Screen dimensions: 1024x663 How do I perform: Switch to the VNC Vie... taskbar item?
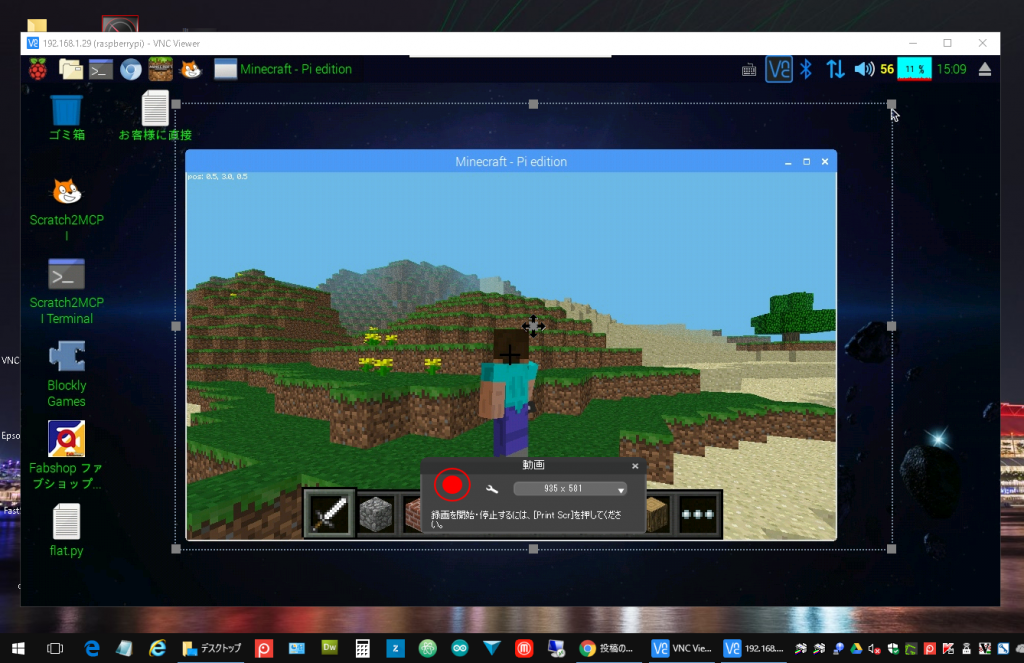tap(682, 648)
